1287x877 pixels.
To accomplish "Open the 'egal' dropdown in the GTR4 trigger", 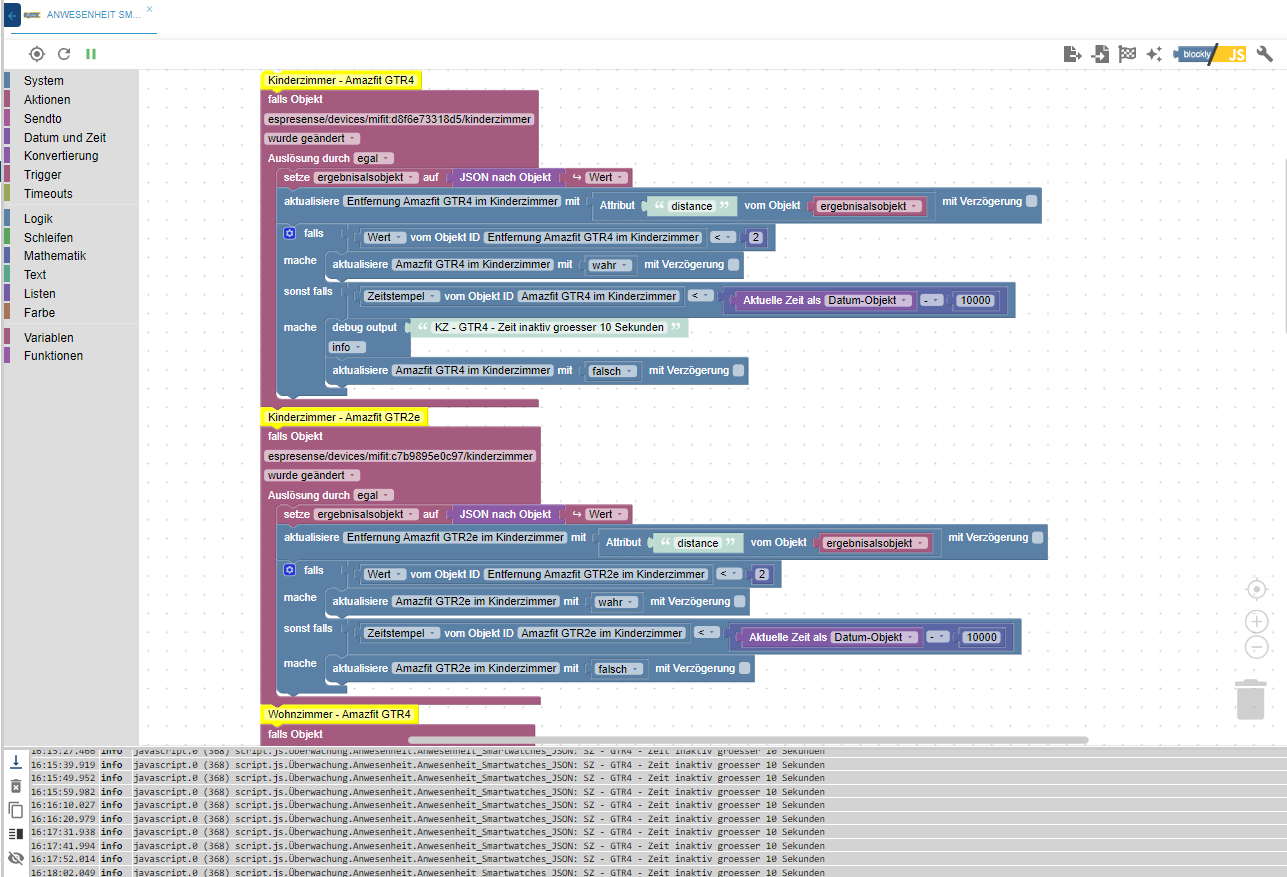I will 374,158.
